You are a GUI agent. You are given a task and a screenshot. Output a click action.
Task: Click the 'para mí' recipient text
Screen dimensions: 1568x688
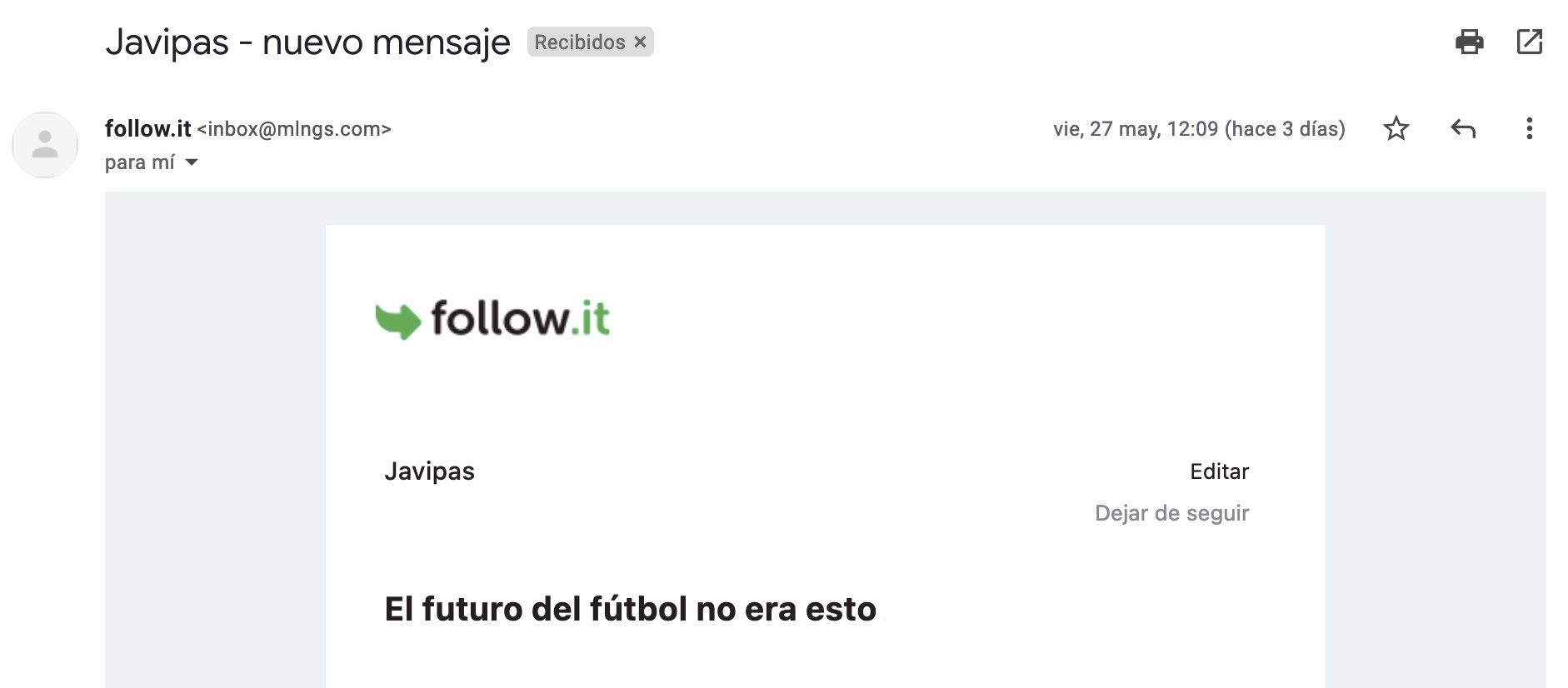click(139, 162)
